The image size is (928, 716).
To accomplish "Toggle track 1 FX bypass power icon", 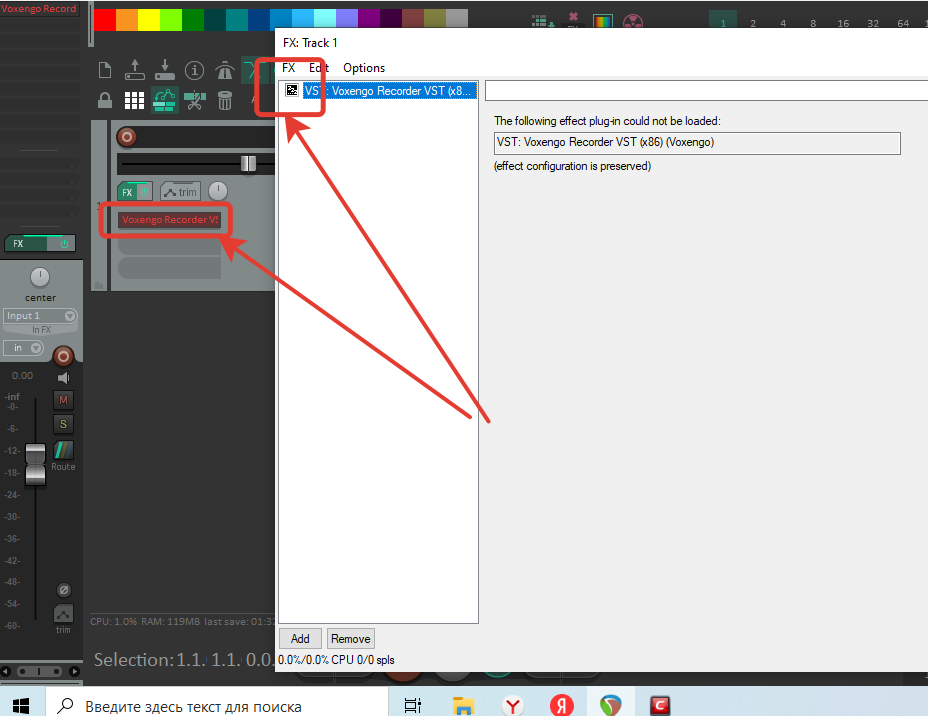I will point(144,192).
